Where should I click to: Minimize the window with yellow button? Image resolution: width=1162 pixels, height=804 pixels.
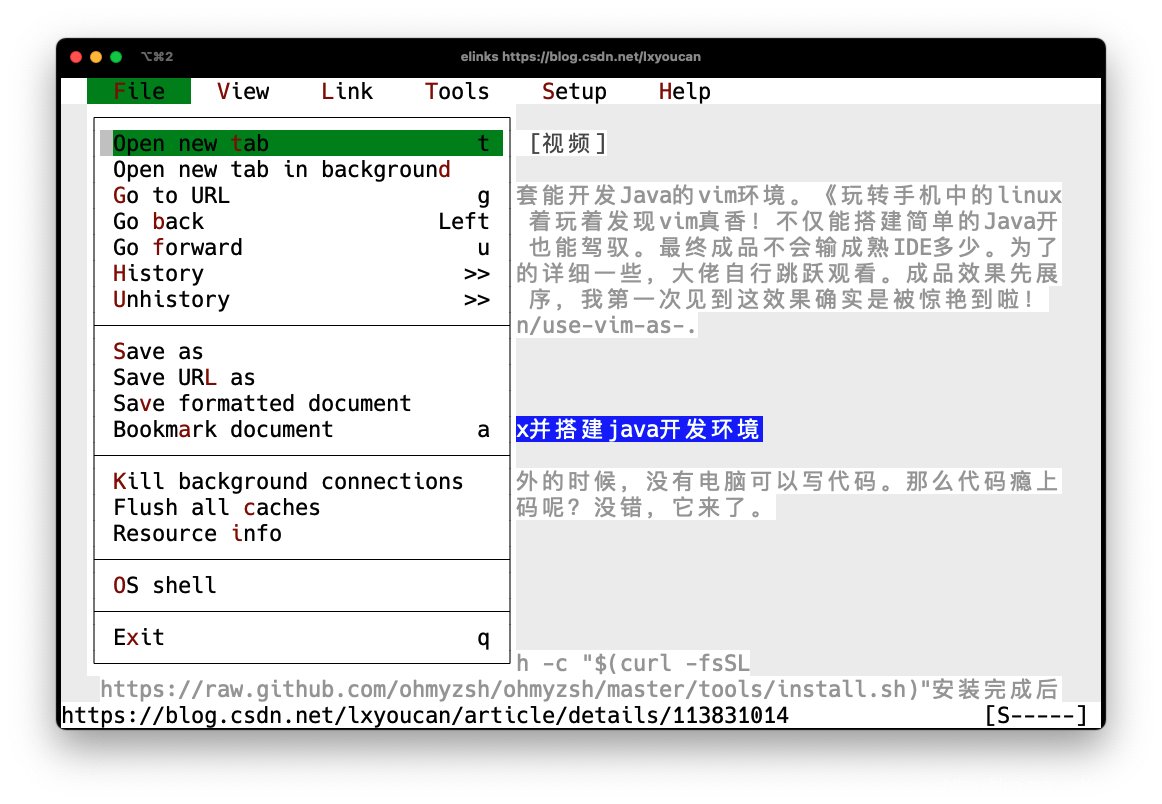click(96, 57)
